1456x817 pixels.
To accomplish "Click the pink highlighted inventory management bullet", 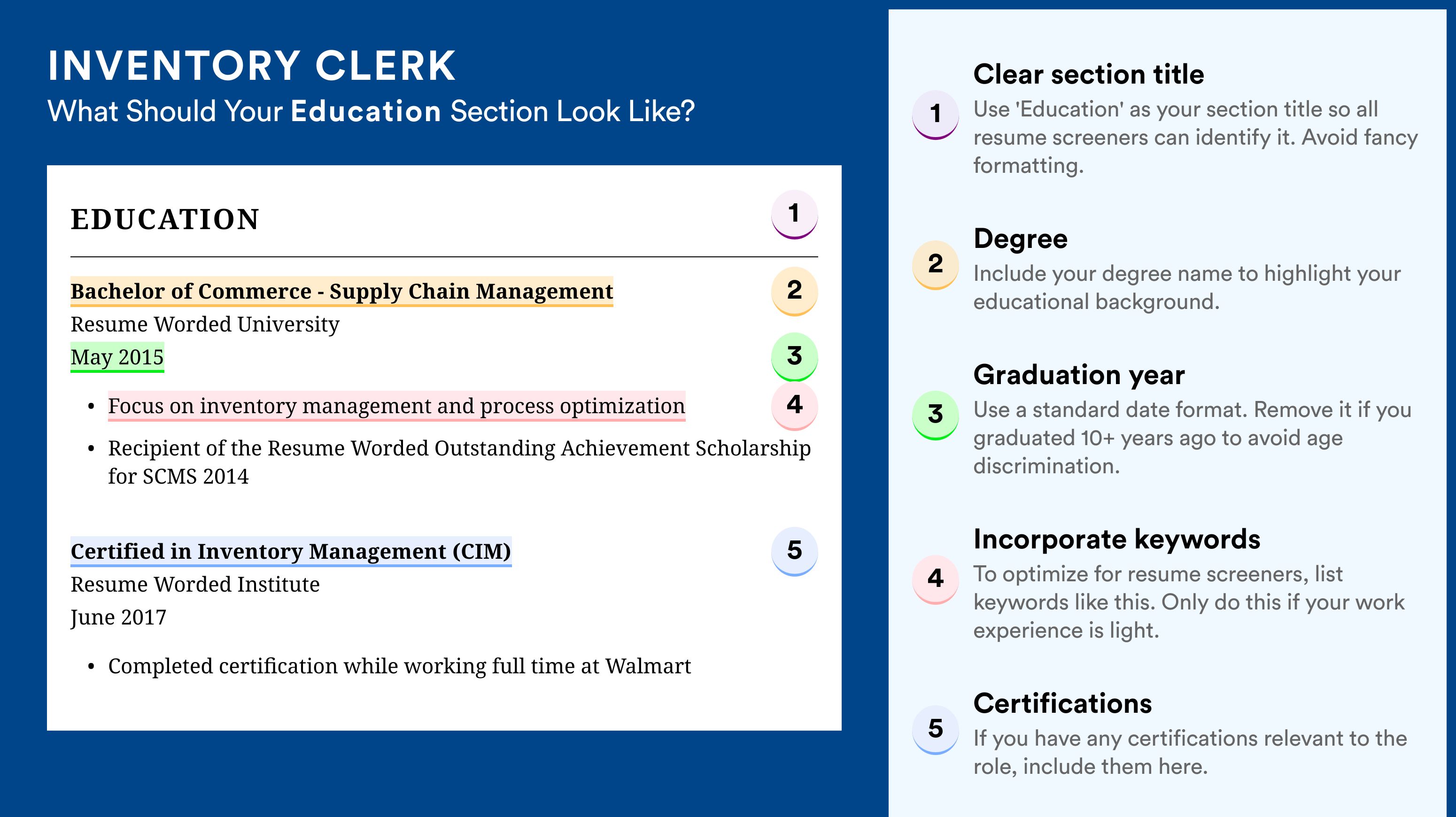I will pyautogui.click(x=396, y=406).
